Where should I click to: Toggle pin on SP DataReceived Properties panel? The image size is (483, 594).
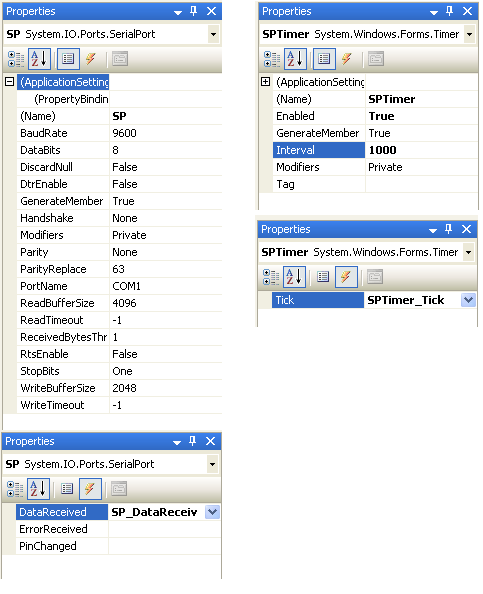192,441
